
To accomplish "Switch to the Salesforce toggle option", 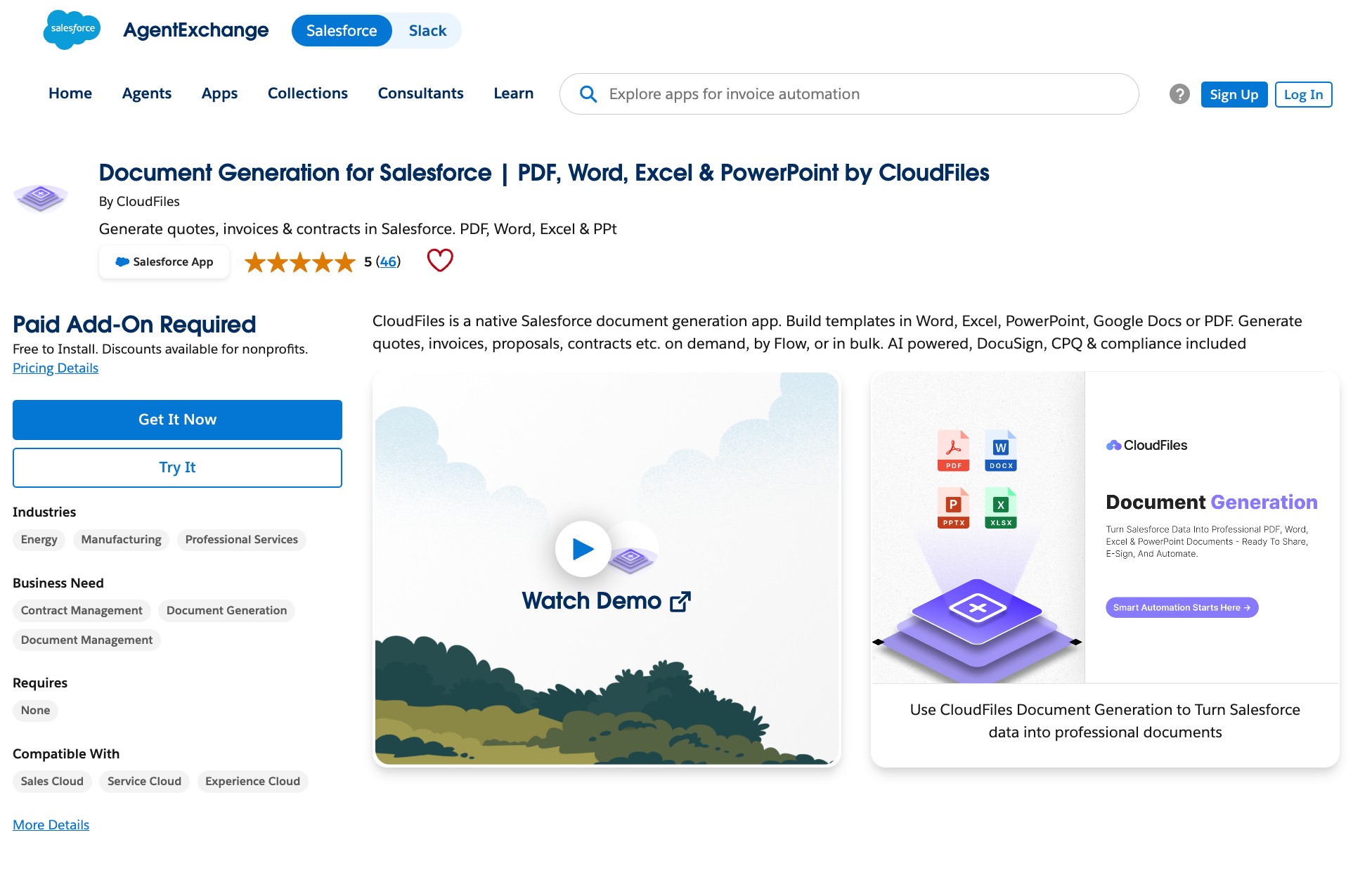I will 342,31.
